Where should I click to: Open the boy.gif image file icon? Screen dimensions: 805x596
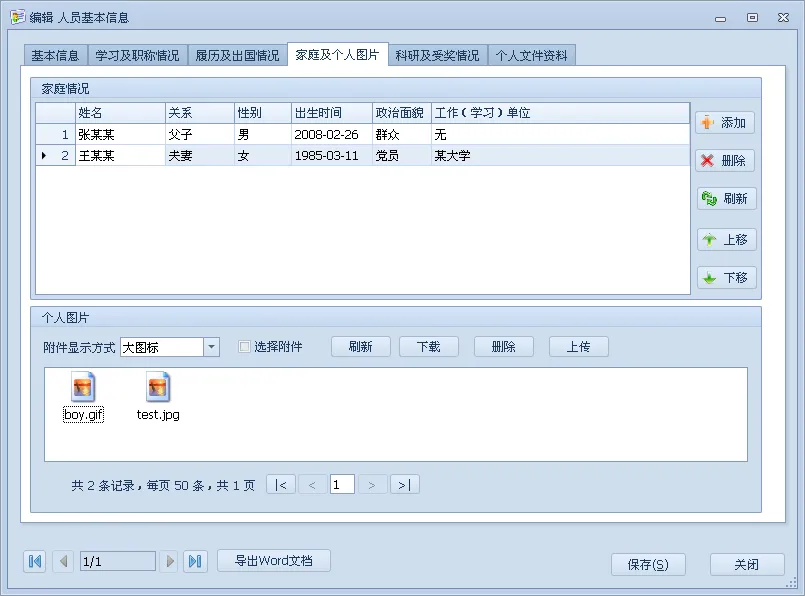tap(83, 387)
